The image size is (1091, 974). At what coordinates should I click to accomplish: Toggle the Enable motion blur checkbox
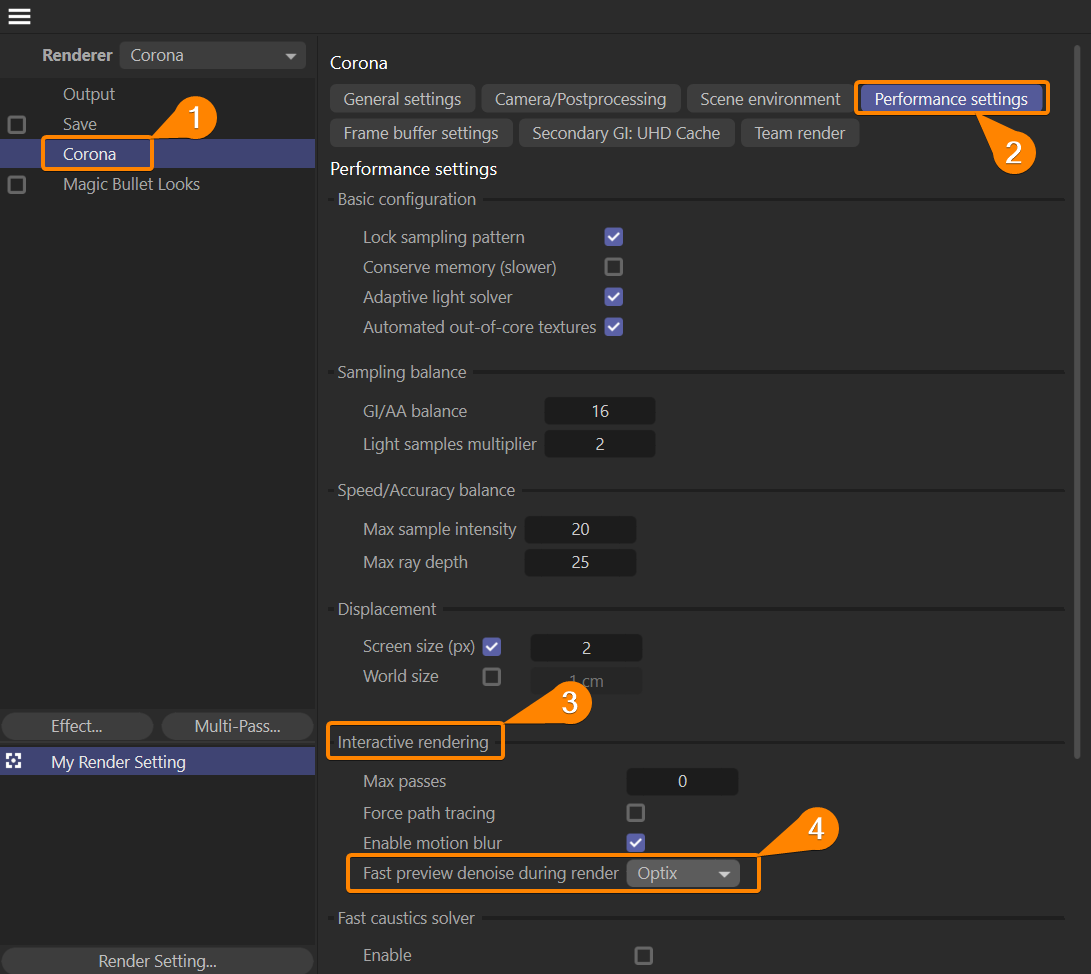(636, 843)
